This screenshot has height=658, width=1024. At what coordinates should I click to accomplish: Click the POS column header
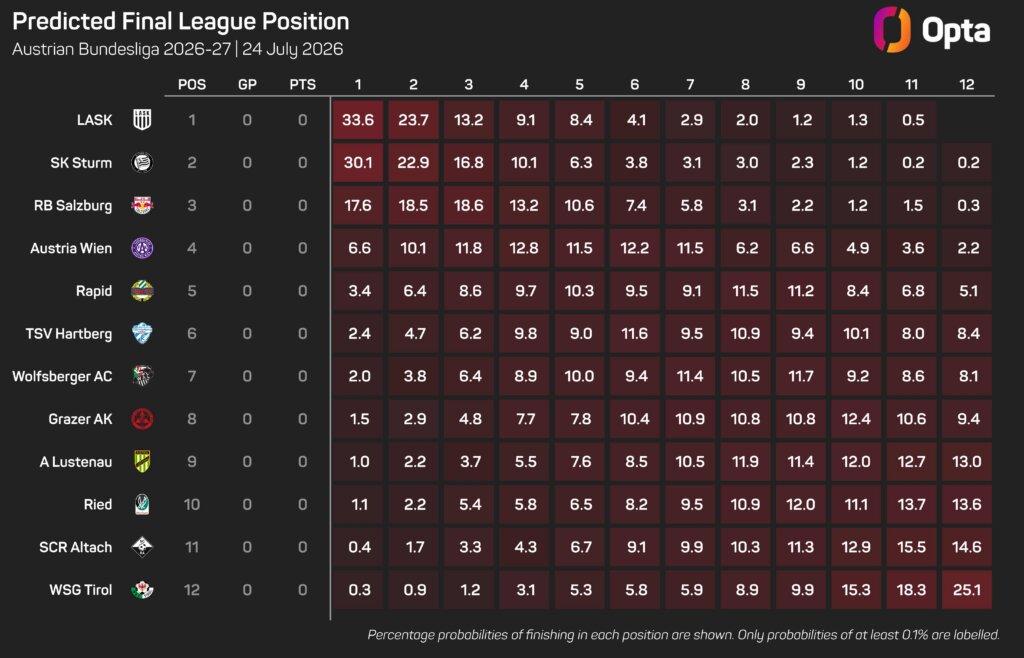(x=192, y=84)
